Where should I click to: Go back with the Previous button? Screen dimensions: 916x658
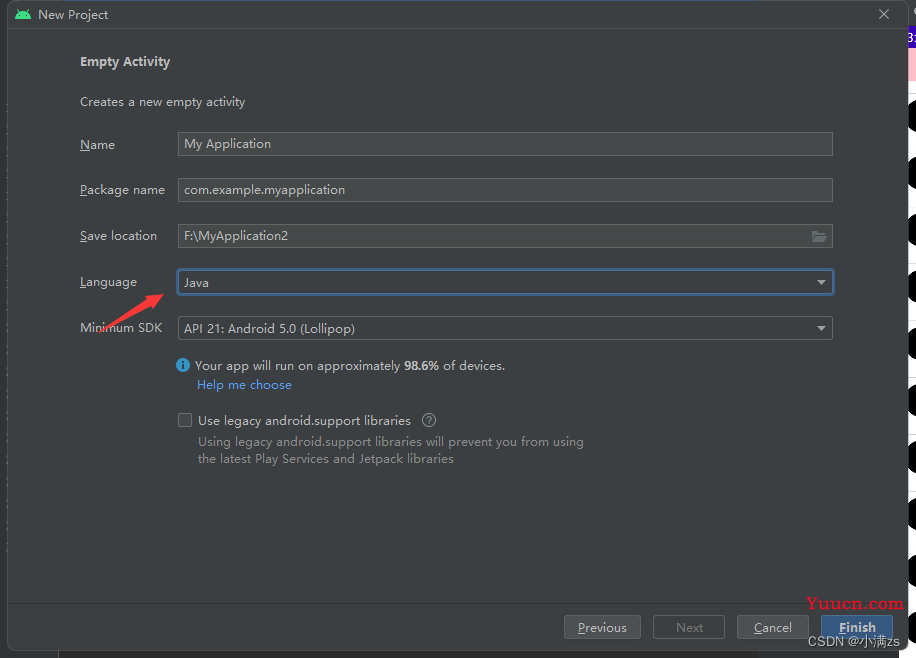[x=602, y=627]
